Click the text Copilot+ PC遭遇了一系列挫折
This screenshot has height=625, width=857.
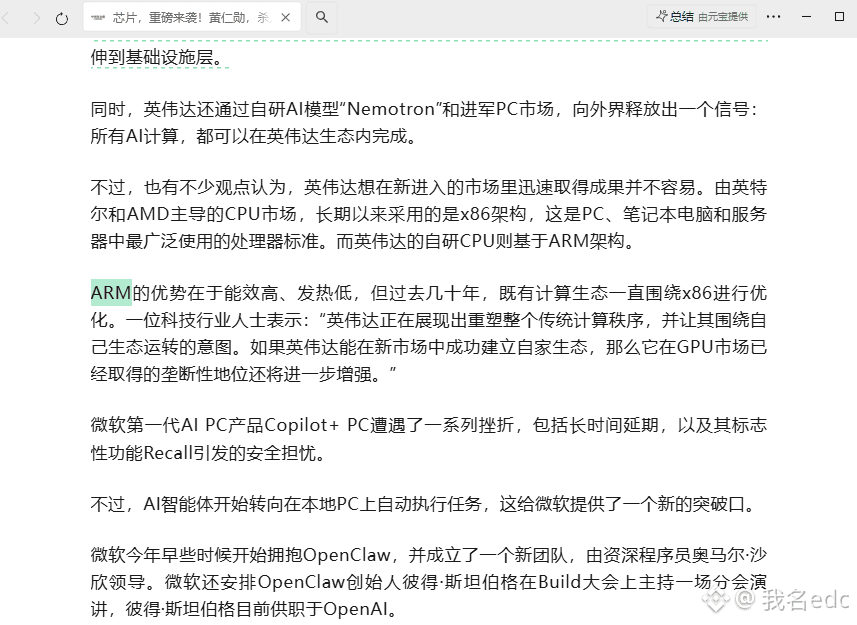[x=389, y=425]
